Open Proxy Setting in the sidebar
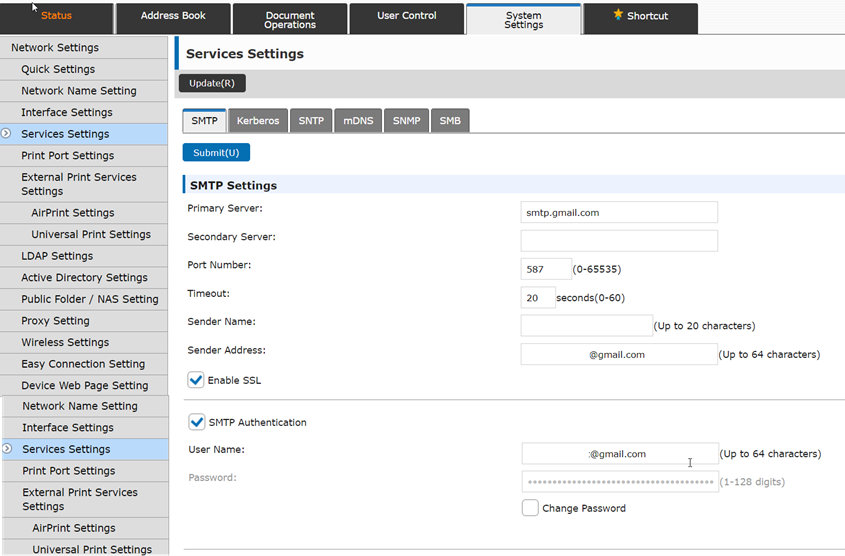 coord(84,321)
